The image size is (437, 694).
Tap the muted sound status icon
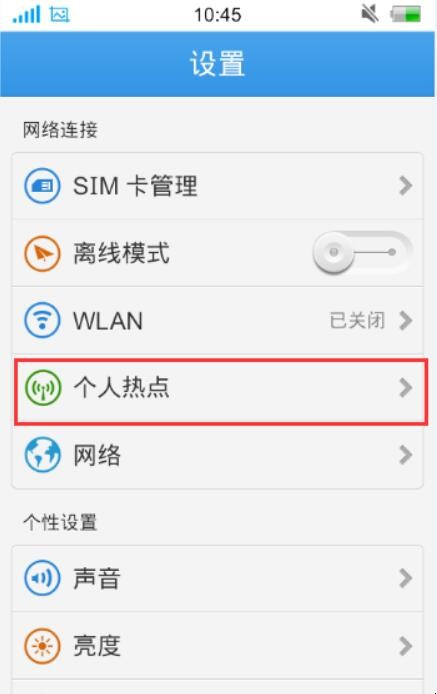370,14
